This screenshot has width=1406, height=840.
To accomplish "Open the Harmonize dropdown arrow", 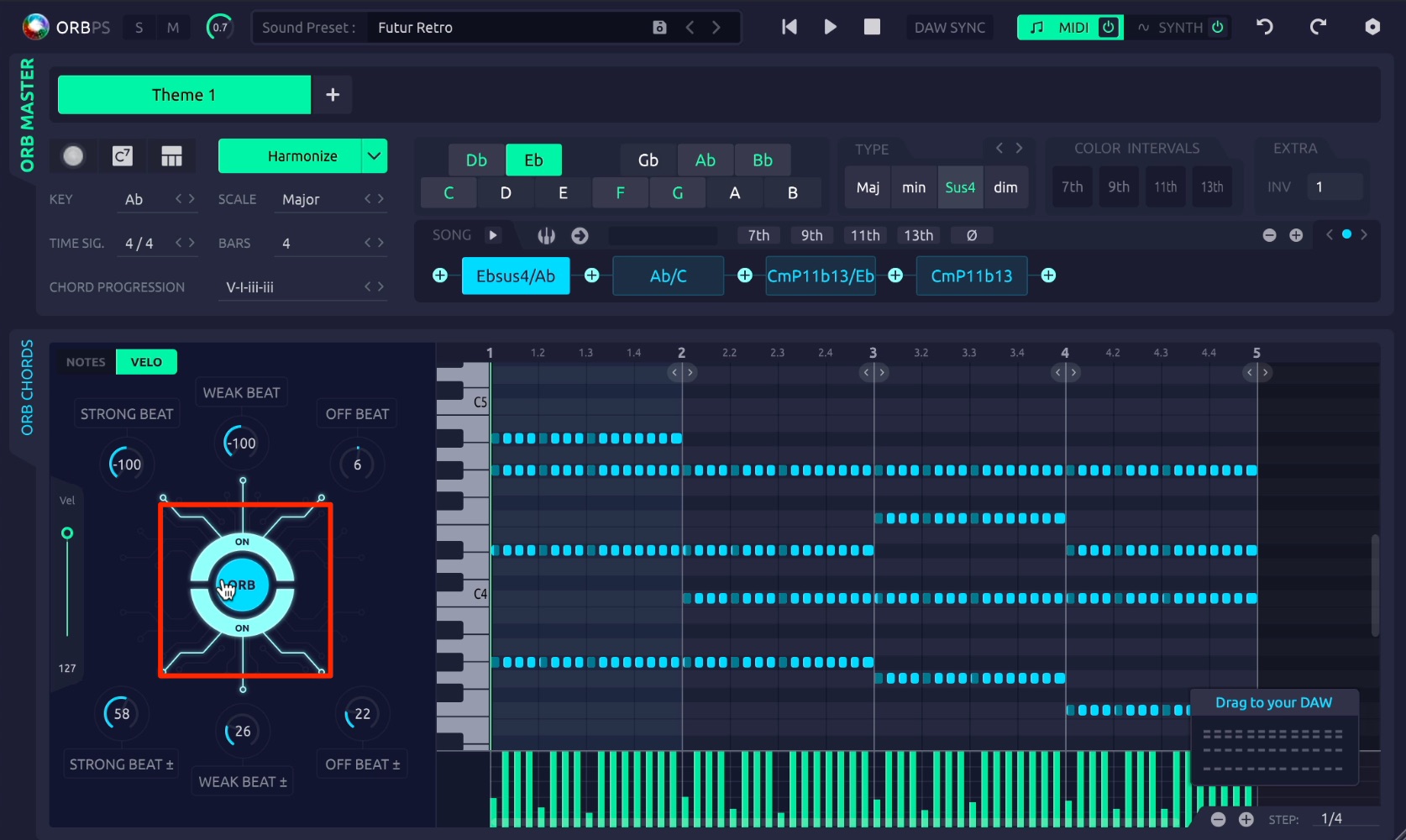I will 374,156.
